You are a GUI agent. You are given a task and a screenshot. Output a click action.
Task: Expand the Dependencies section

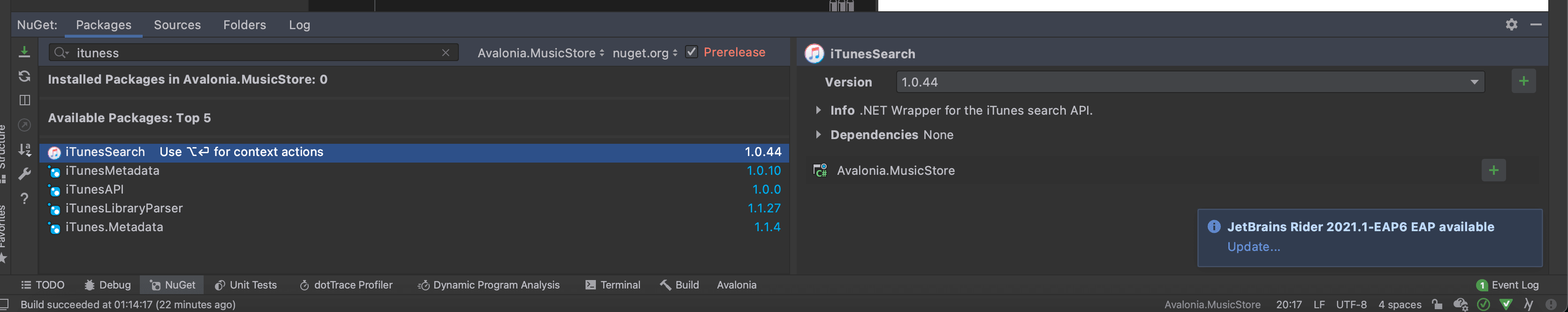[818, 135]
